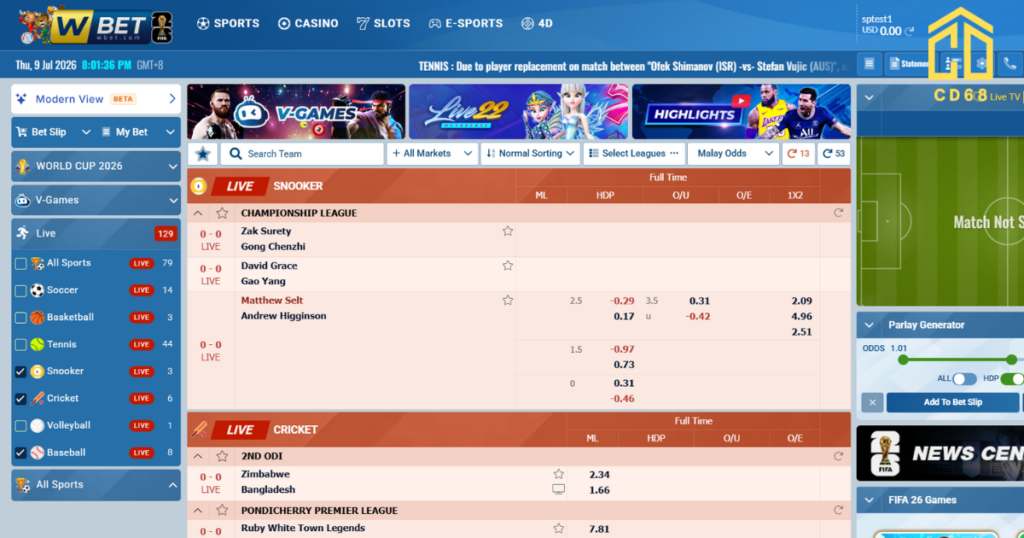Open the Malay Odds dropdown
This screenshot has height=538, width=1024.
[733, 153]
